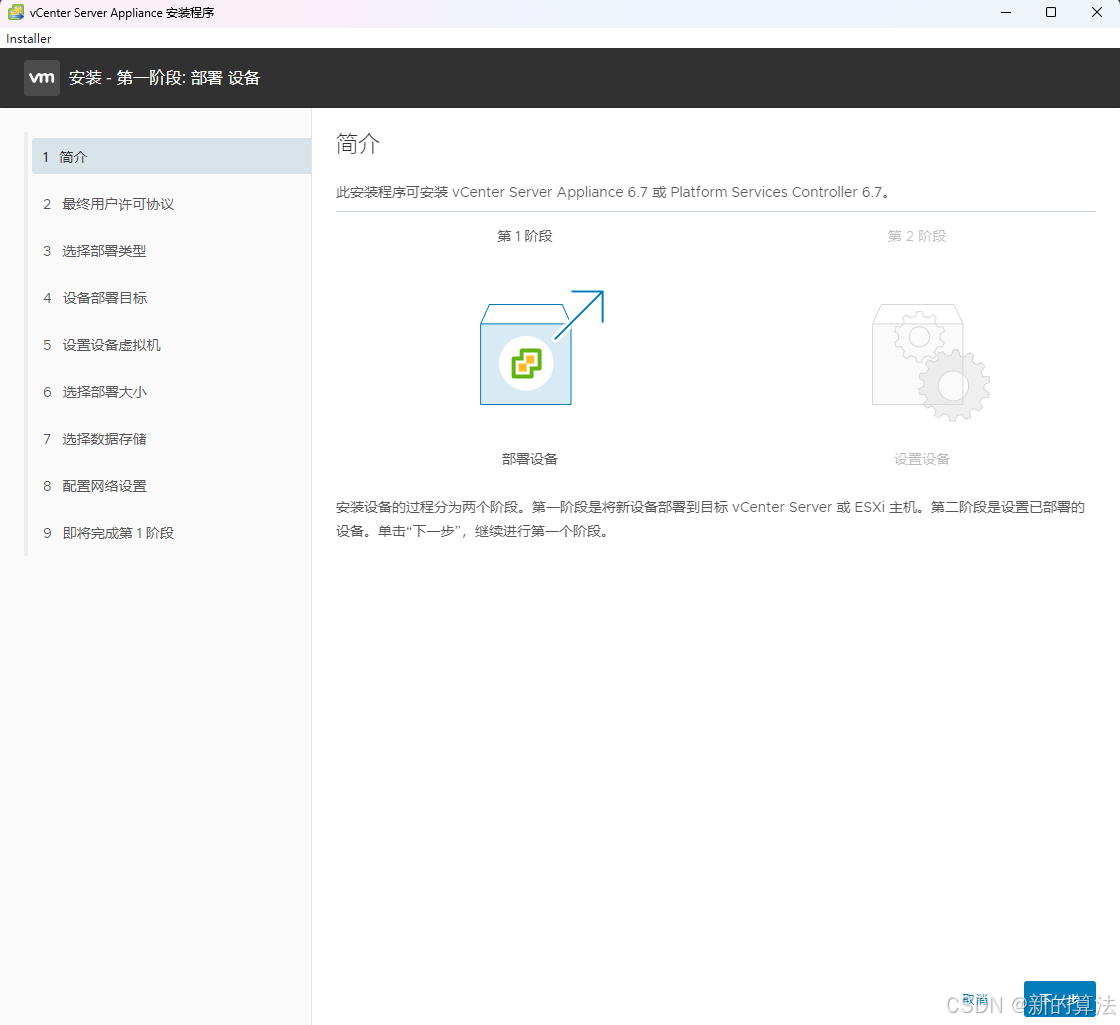Go to step 6 选择部署大小
Image resolution: width=1120 pixels, height=1025 pixels.
95,392
